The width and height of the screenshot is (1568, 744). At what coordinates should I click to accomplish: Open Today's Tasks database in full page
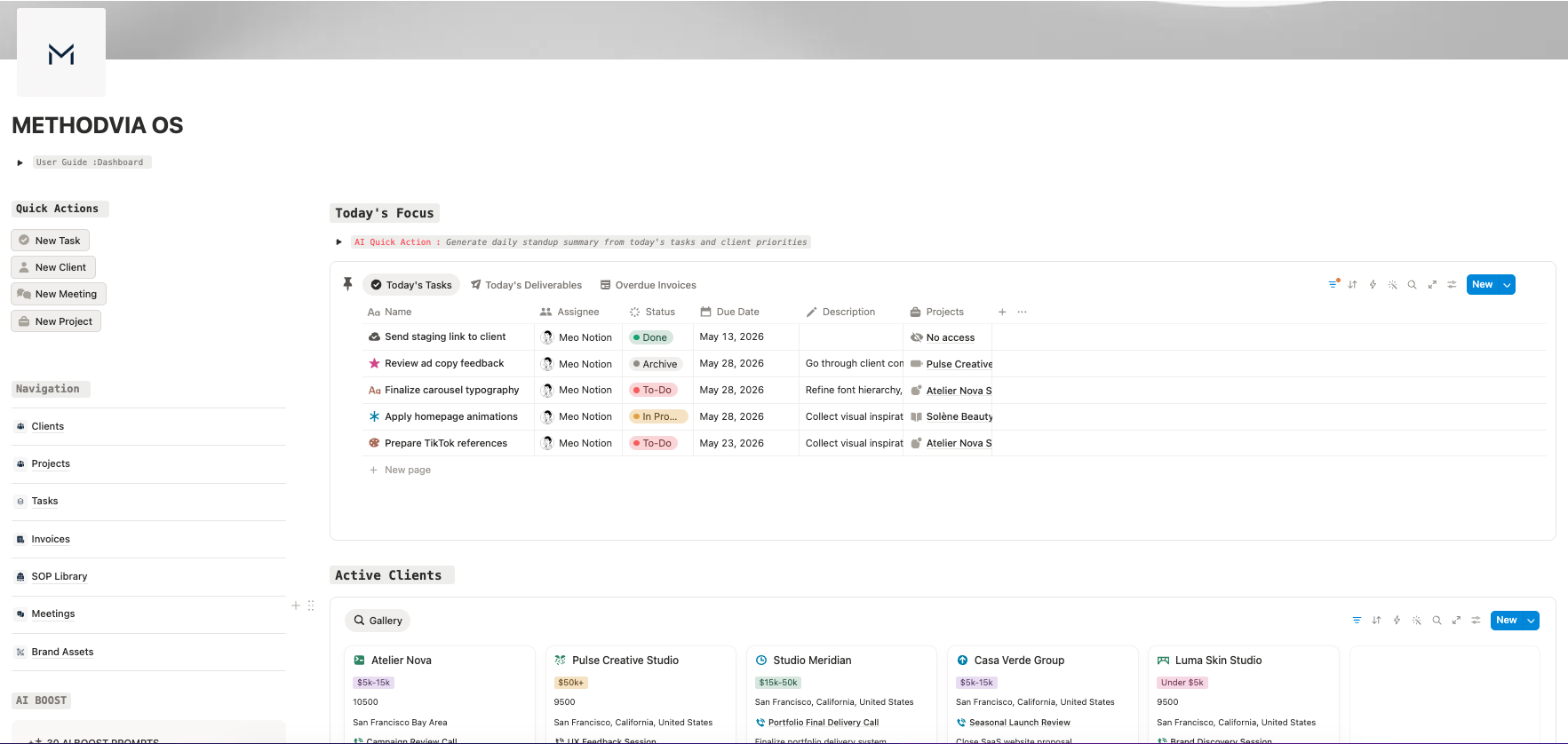(x=1432, y=285)
